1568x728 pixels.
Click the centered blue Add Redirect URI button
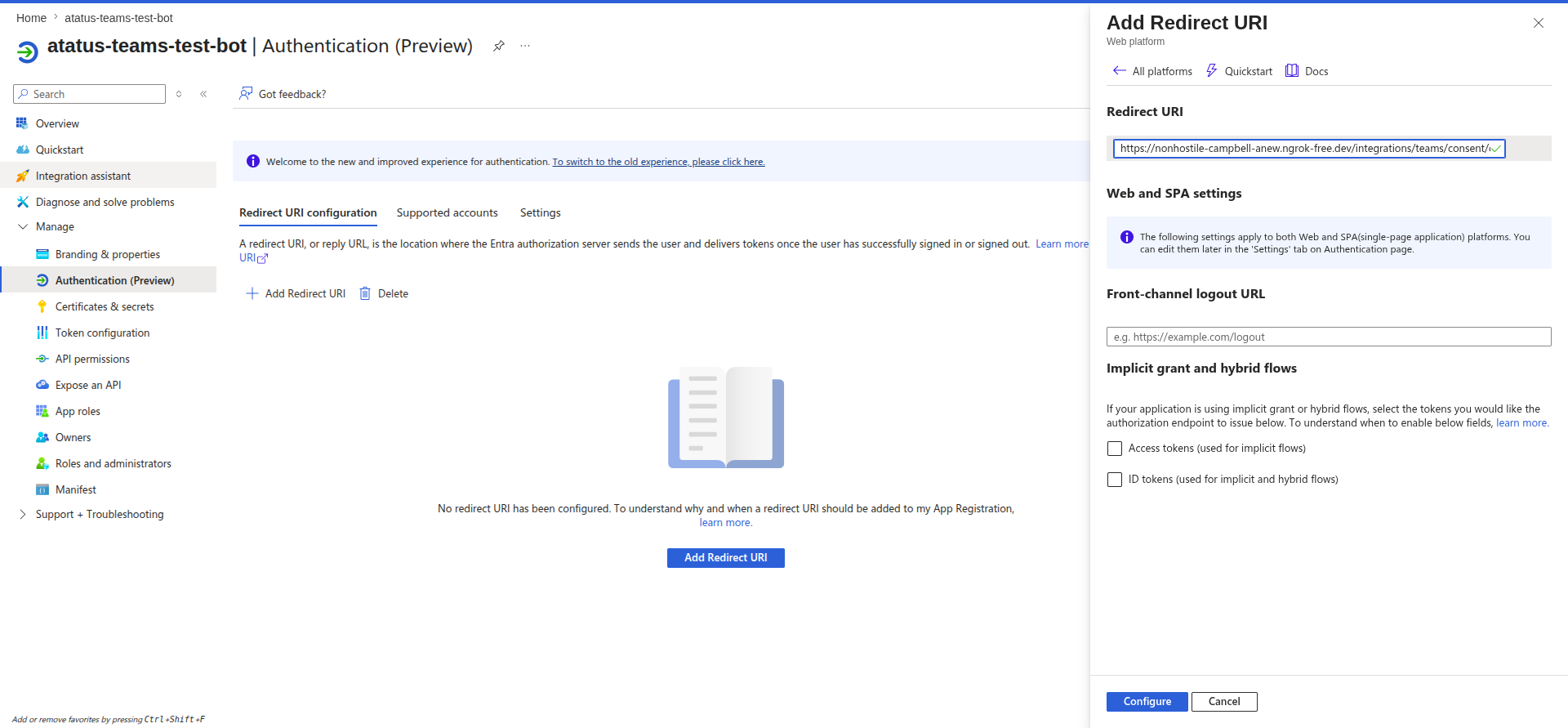(726, 558)
